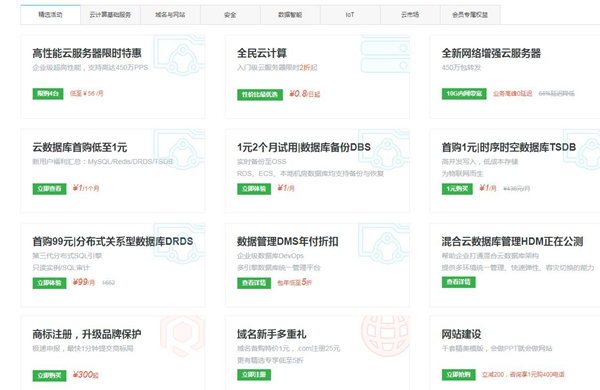Click the 包年低至5折 discount text
The image size is (600, 390).
(295, 282)
